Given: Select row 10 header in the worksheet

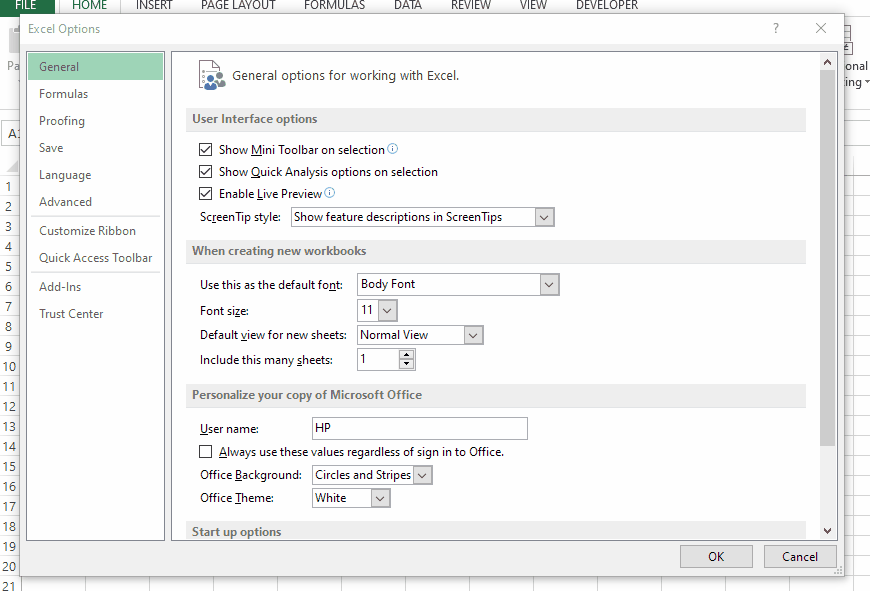Looking at the screenshot, I should tap(9, 366).
